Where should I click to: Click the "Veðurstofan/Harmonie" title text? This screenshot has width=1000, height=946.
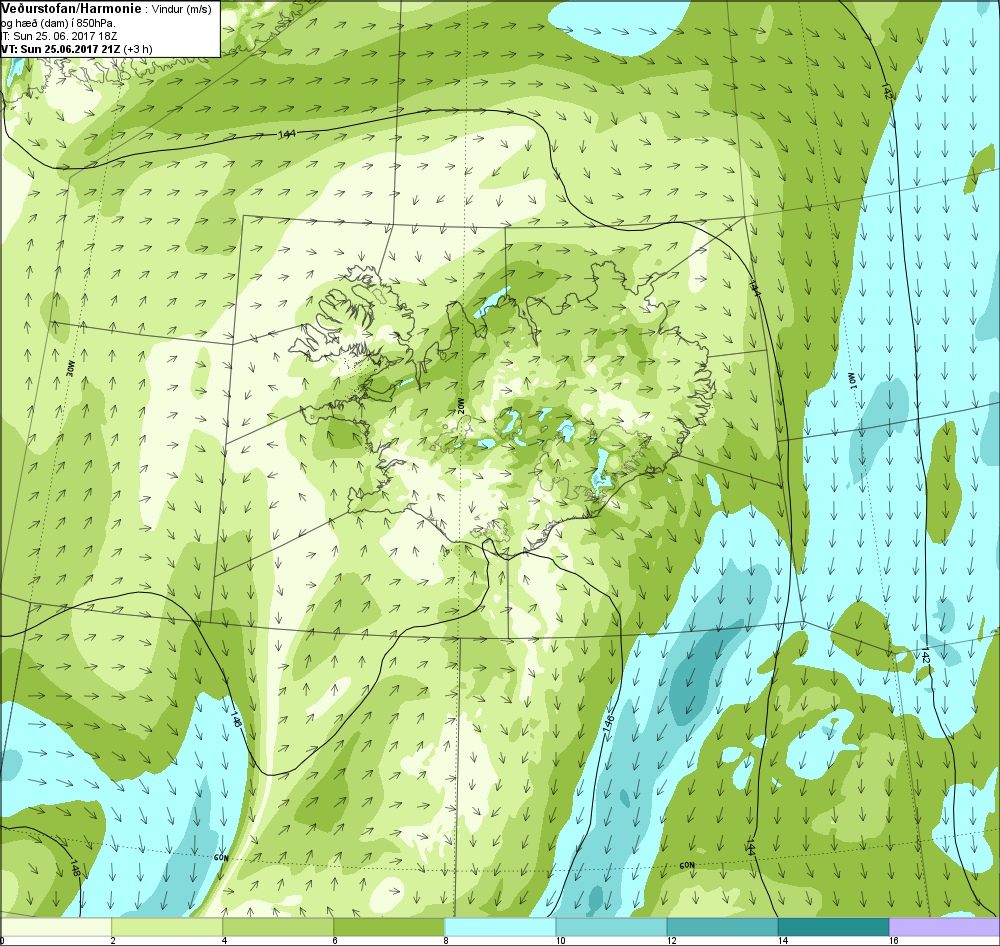(x=71, y=8)
